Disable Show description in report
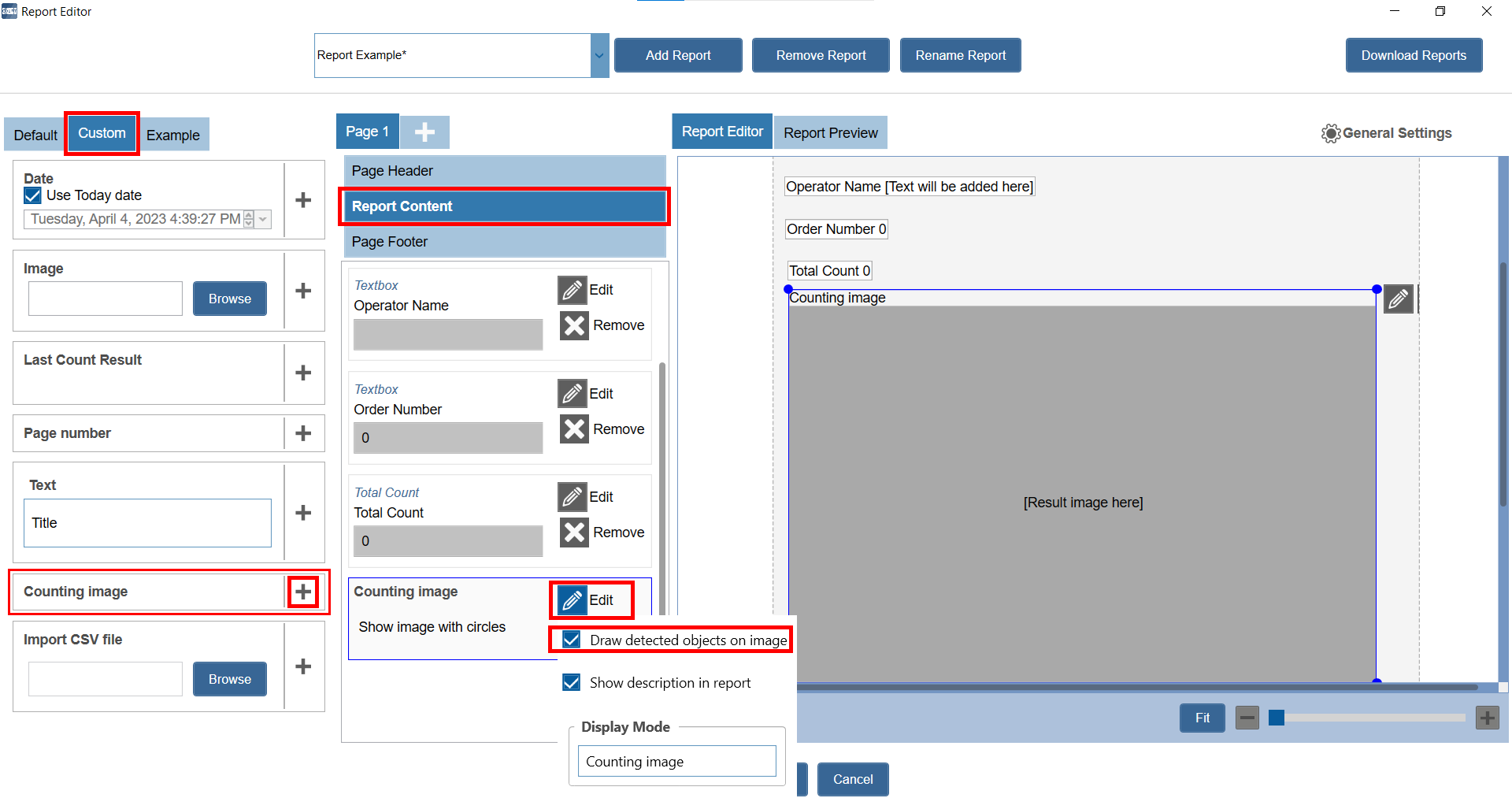Image resolution: width=1512 pixels, height=809 pixels. pyautogui.click(x=573, y=682)
